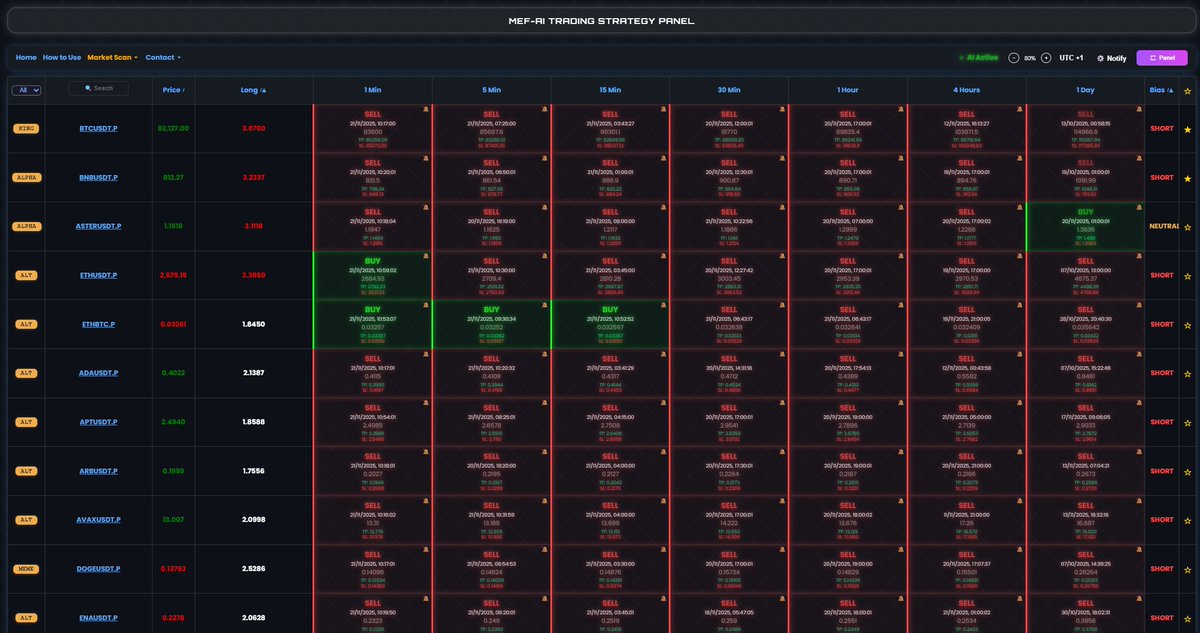Screen dimensions: 1200x633
Task: Click the warning triangle on ETHBTC 5 Min BUY cell
Action: pyautogui.click(x=543, y=304)
